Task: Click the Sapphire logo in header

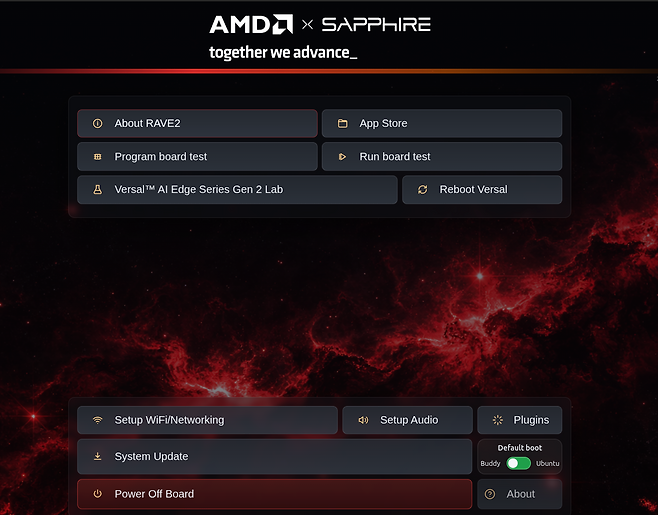Action: click(376, 24)
